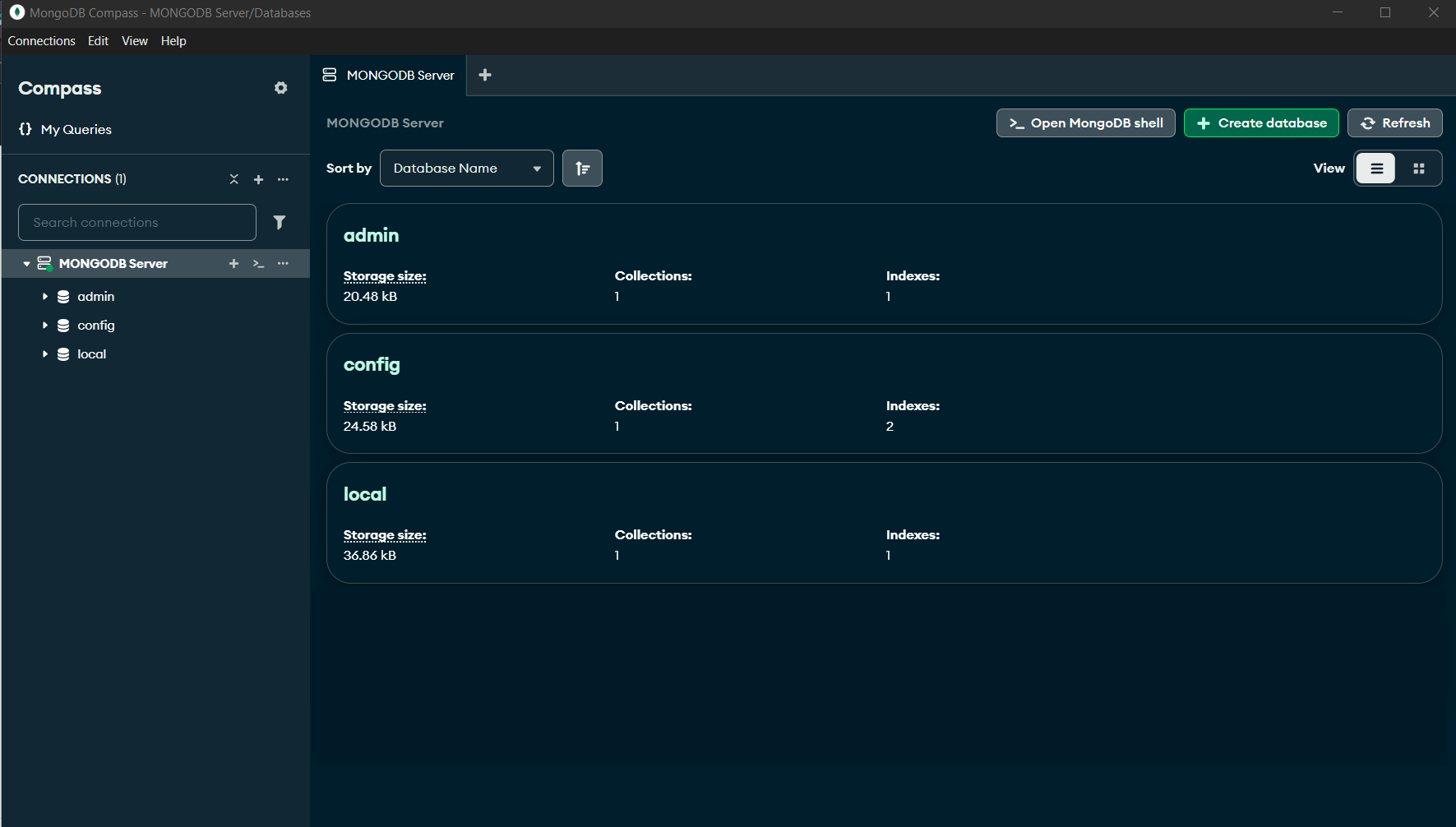This screenshot has height=827, width=1456.
Task: Click MONGODB Server breadcrumb heading
Action: pyautogui.click(x=385, y=123)
